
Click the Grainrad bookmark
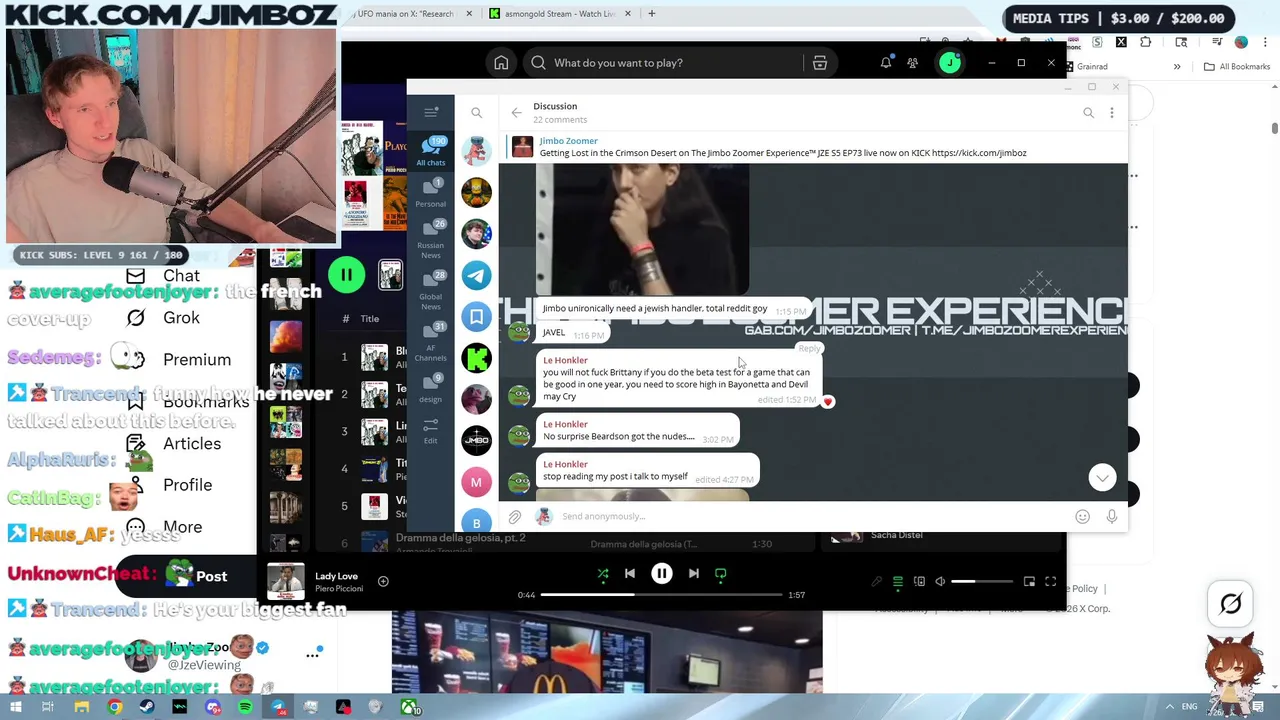1086,67
